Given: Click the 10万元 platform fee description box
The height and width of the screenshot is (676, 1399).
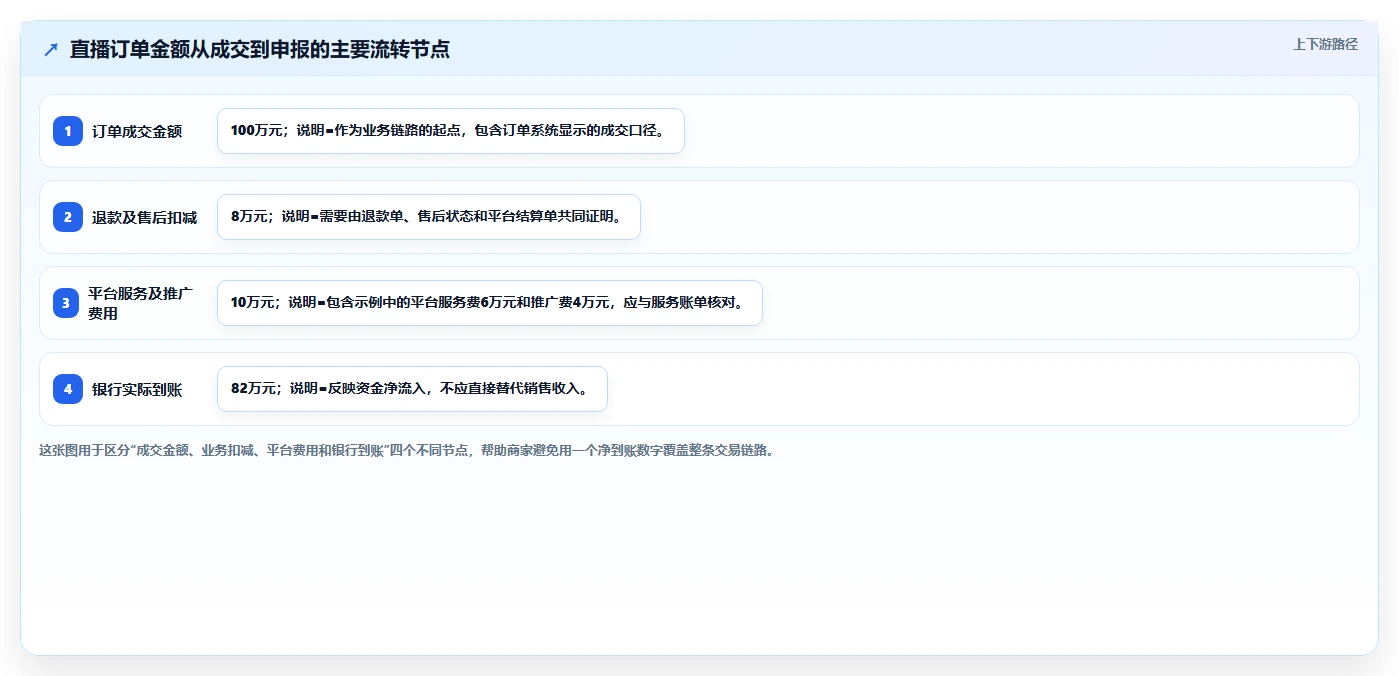Looking at the screenshot, I should 490,303.
